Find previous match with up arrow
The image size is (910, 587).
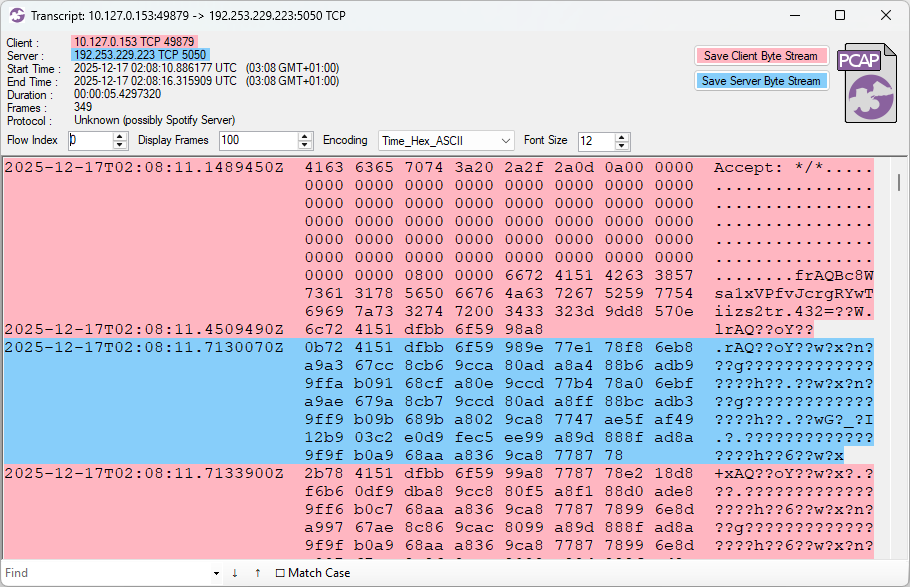pos(257,573)
